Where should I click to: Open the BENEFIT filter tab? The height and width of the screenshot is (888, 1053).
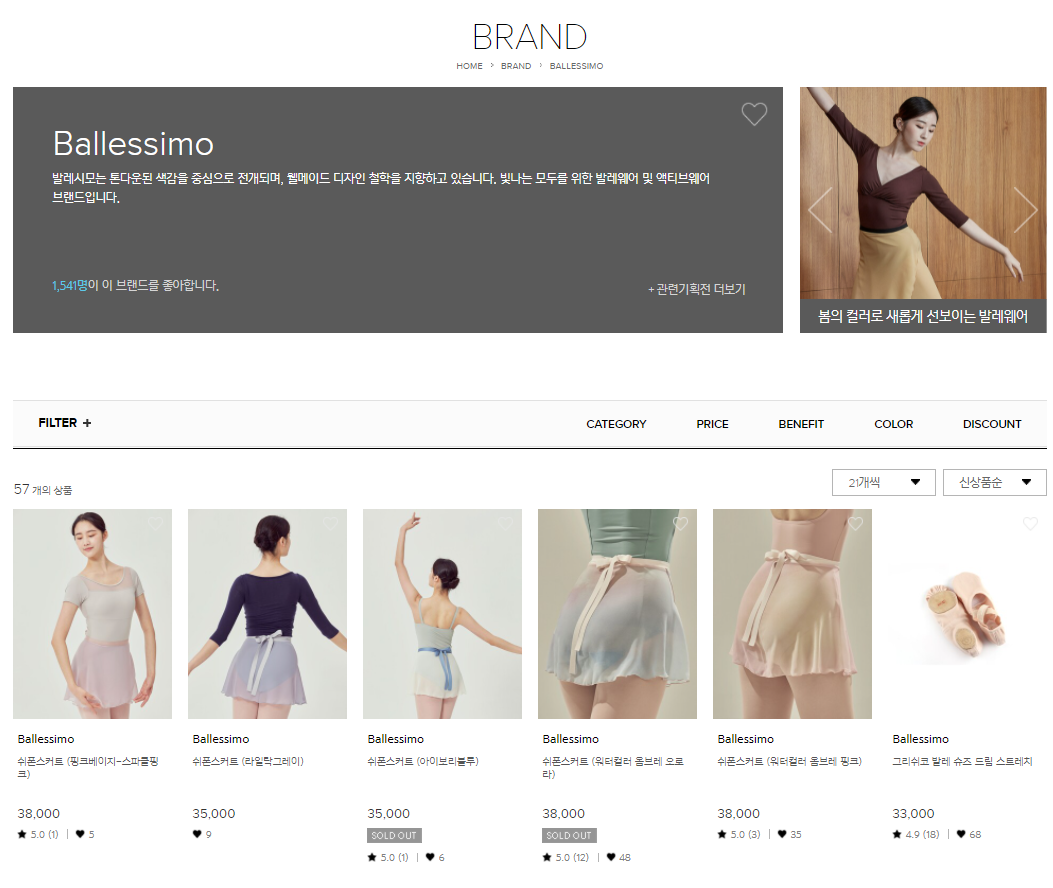coord(800,424)
